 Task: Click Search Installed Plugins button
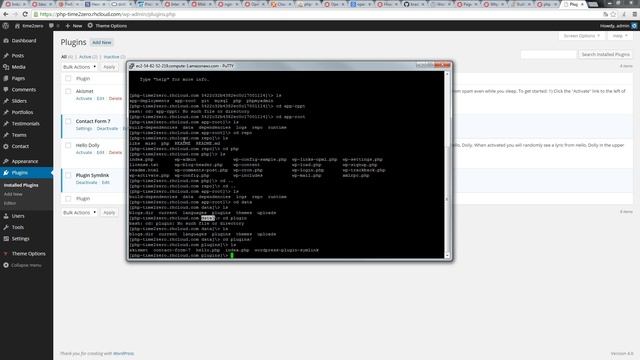[x=605, y=54]
